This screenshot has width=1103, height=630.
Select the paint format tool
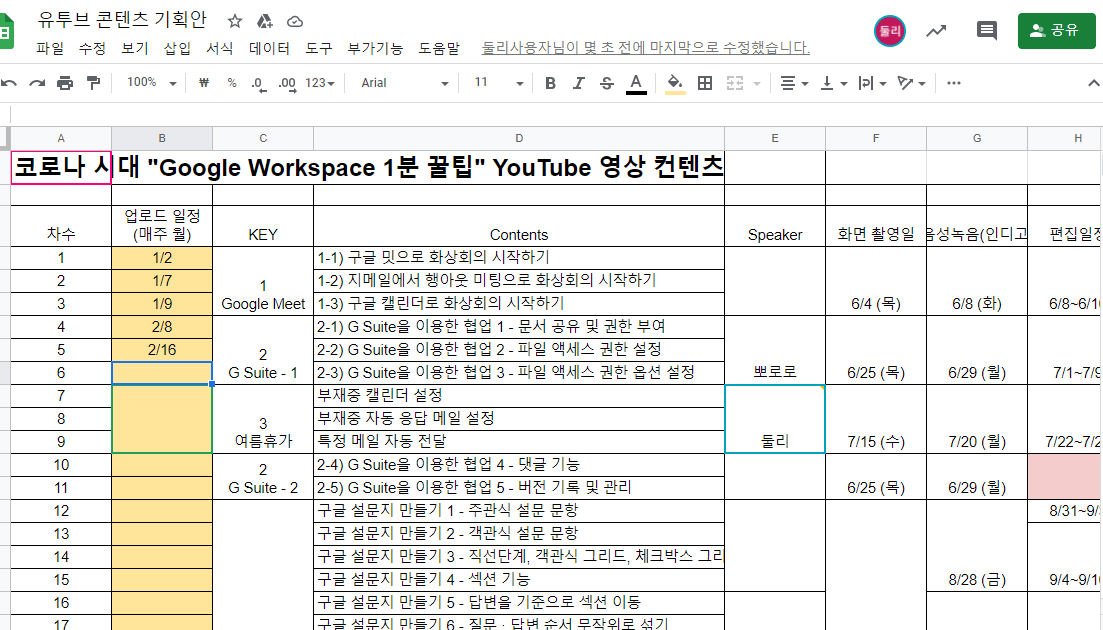93,83
